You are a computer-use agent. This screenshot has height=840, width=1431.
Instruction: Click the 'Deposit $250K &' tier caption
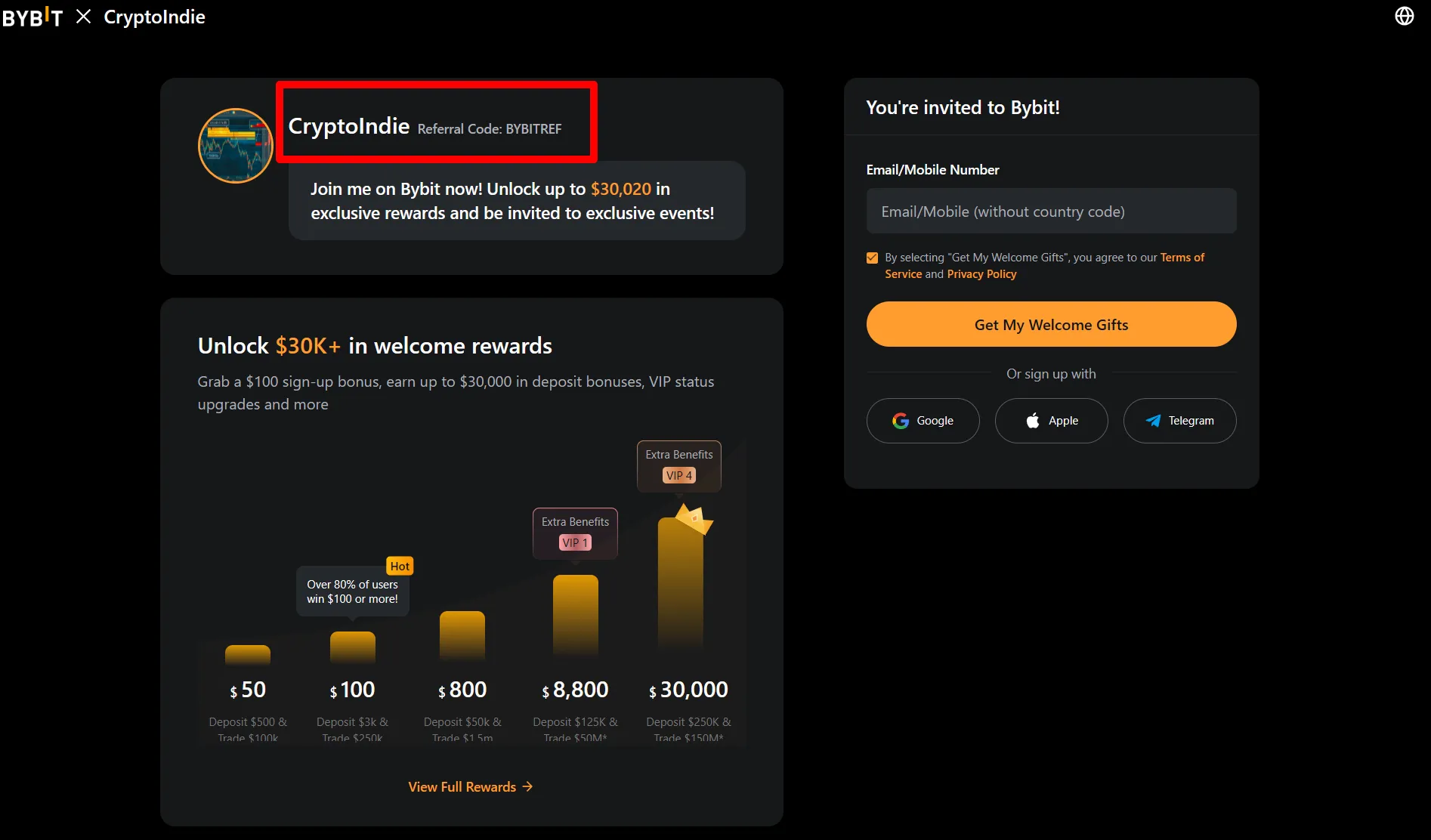pyautogui.click(x=688, y=722)
